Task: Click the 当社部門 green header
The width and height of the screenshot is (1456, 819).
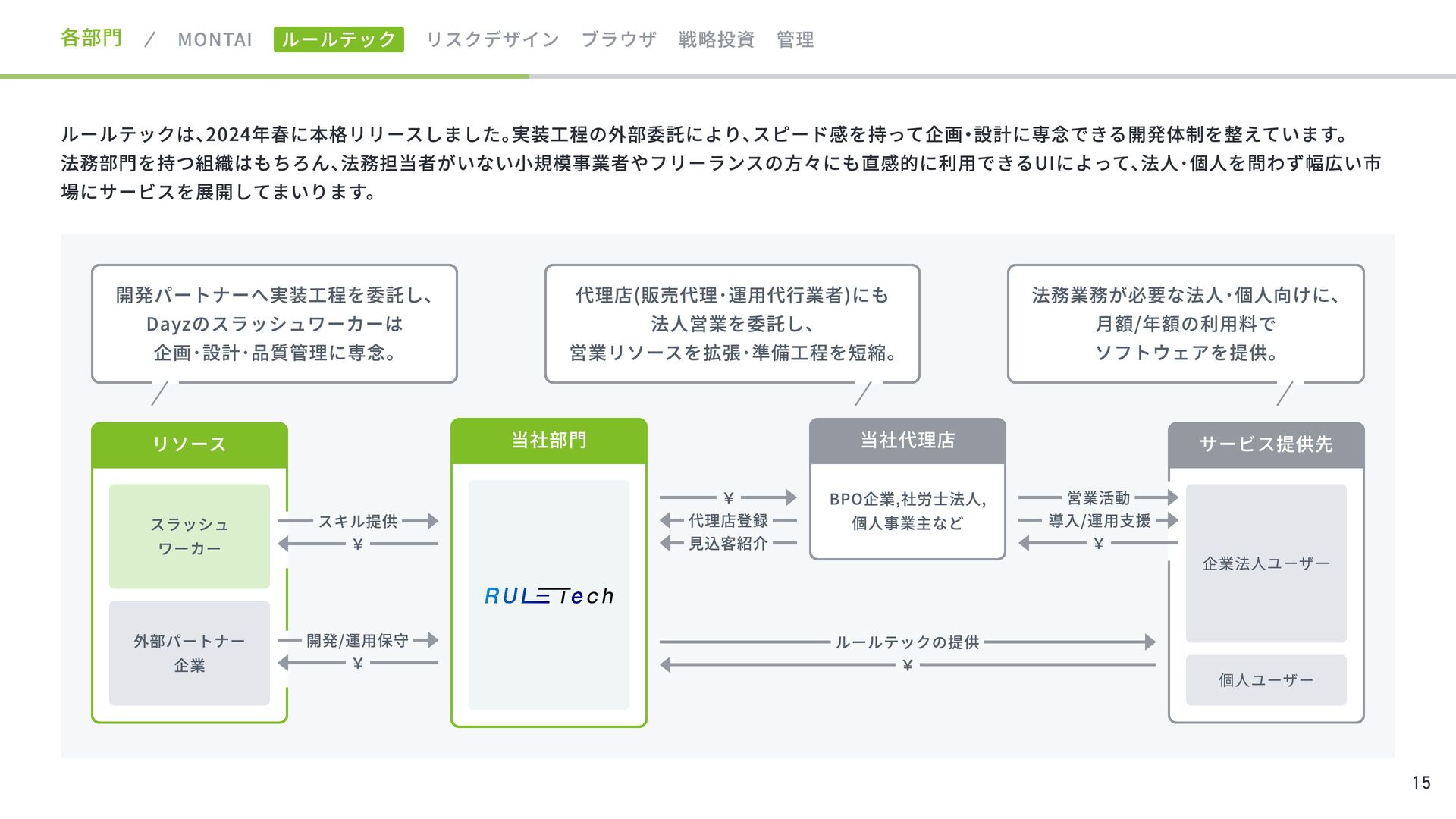Action: [548, 441]
